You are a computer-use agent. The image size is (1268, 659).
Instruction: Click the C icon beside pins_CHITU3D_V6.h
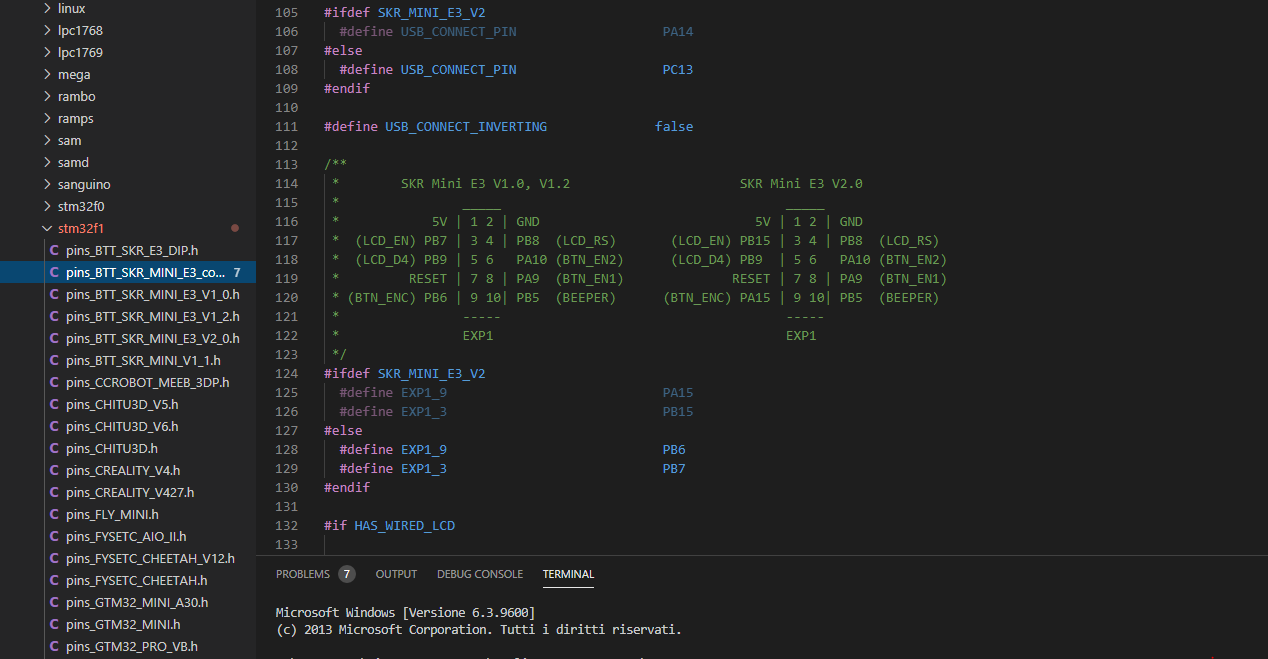pyautogui.click(x=54, y=426)
